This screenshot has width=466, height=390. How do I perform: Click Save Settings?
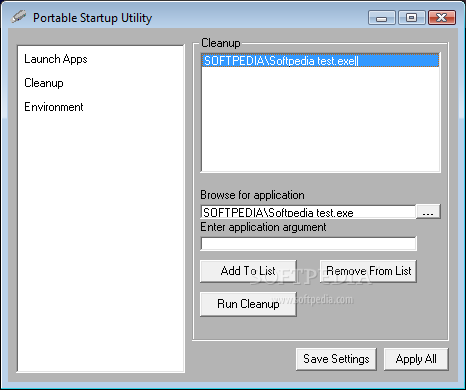tap(336, 359)
